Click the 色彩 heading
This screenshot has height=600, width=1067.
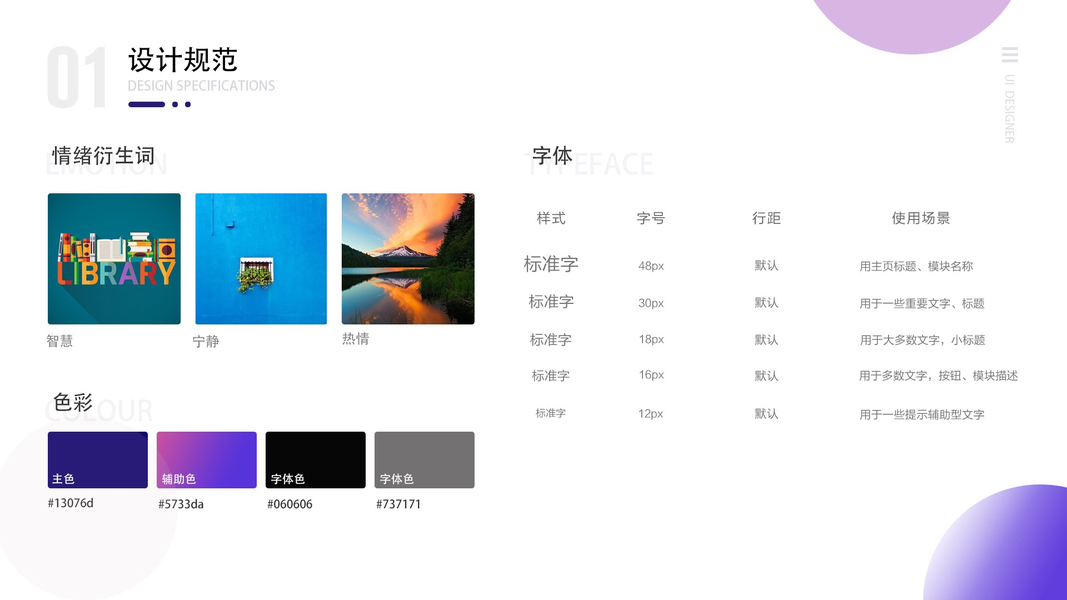(x=73, y=402)
